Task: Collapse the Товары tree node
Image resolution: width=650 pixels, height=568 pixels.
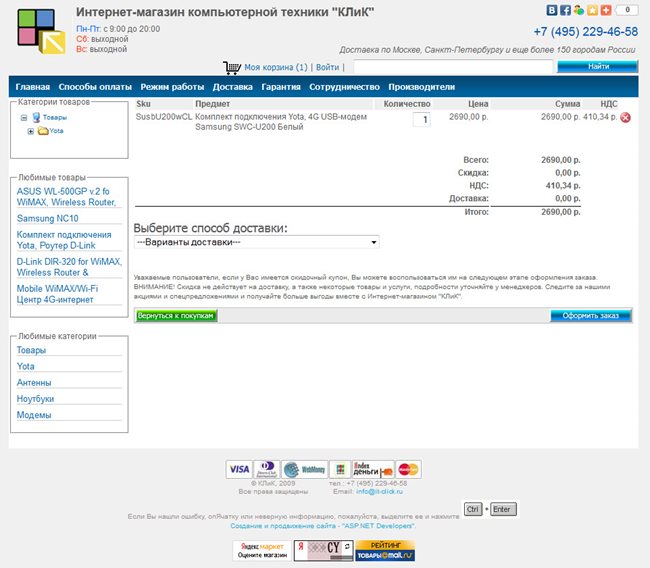Action: coord(24,118)
